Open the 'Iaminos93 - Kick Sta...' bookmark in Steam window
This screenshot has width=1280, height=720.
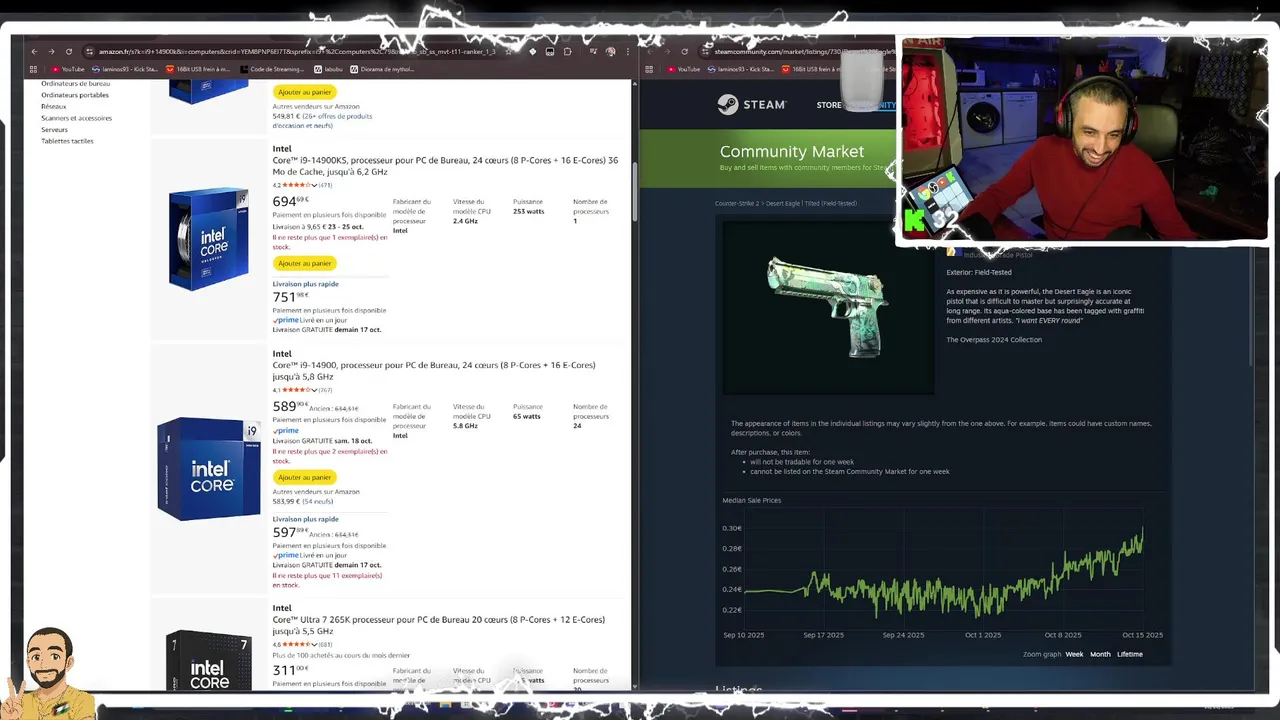tap(741, 69)
